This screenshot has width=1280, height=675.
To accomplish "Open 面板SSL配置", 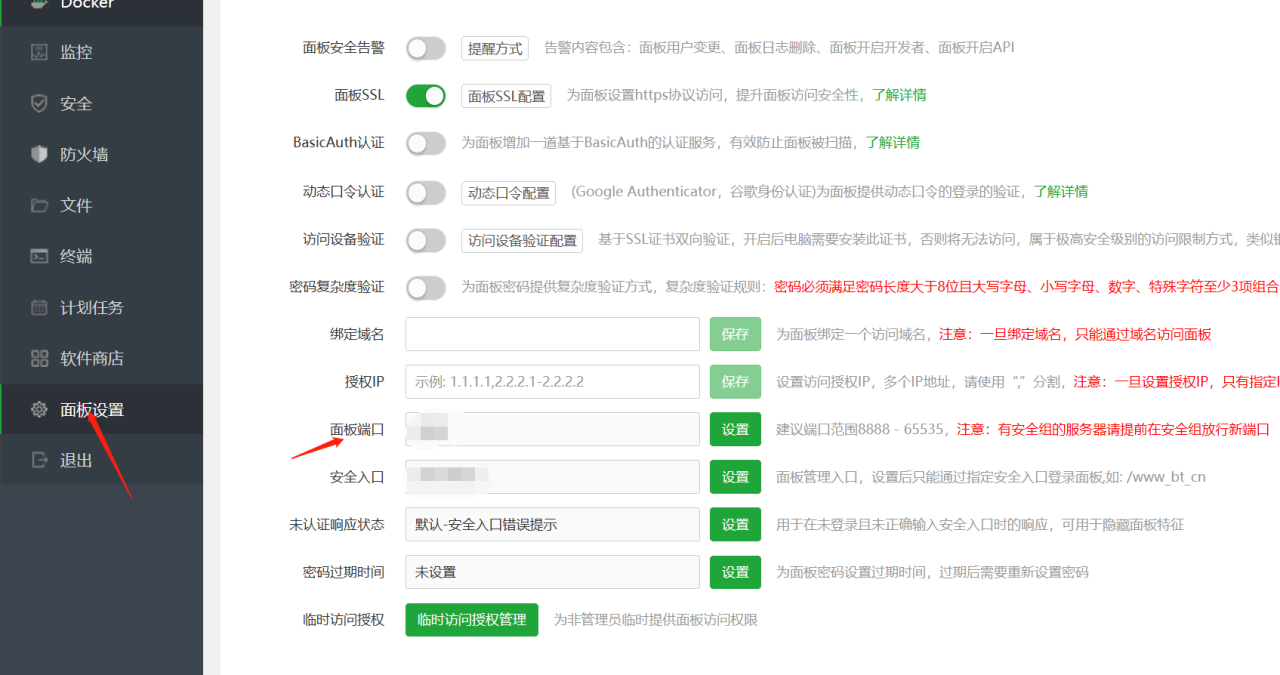I will pos(507,96).
